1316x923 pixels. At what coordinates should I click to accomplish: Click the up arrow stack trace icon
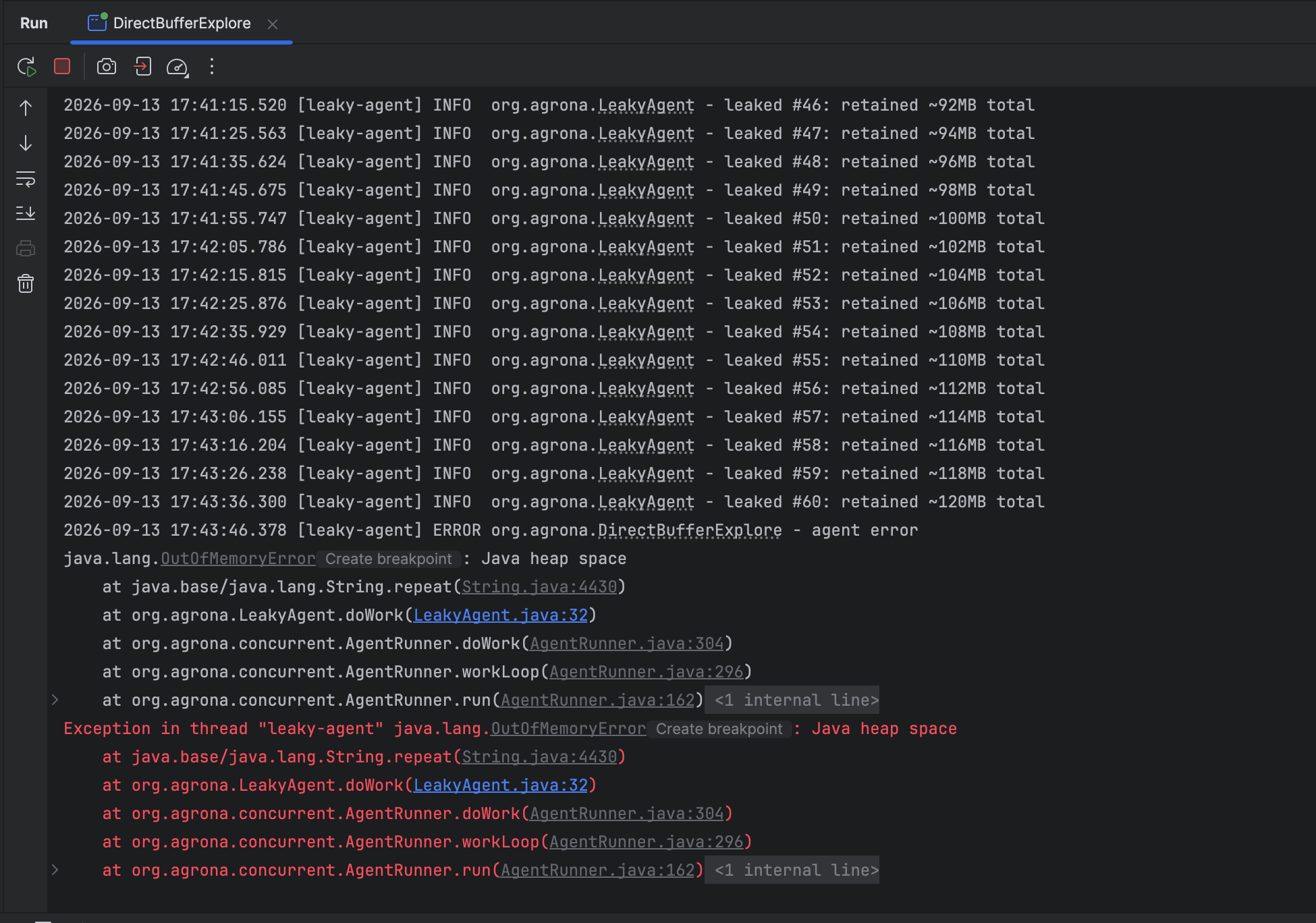pyautogui.click(x=26, y=108)
